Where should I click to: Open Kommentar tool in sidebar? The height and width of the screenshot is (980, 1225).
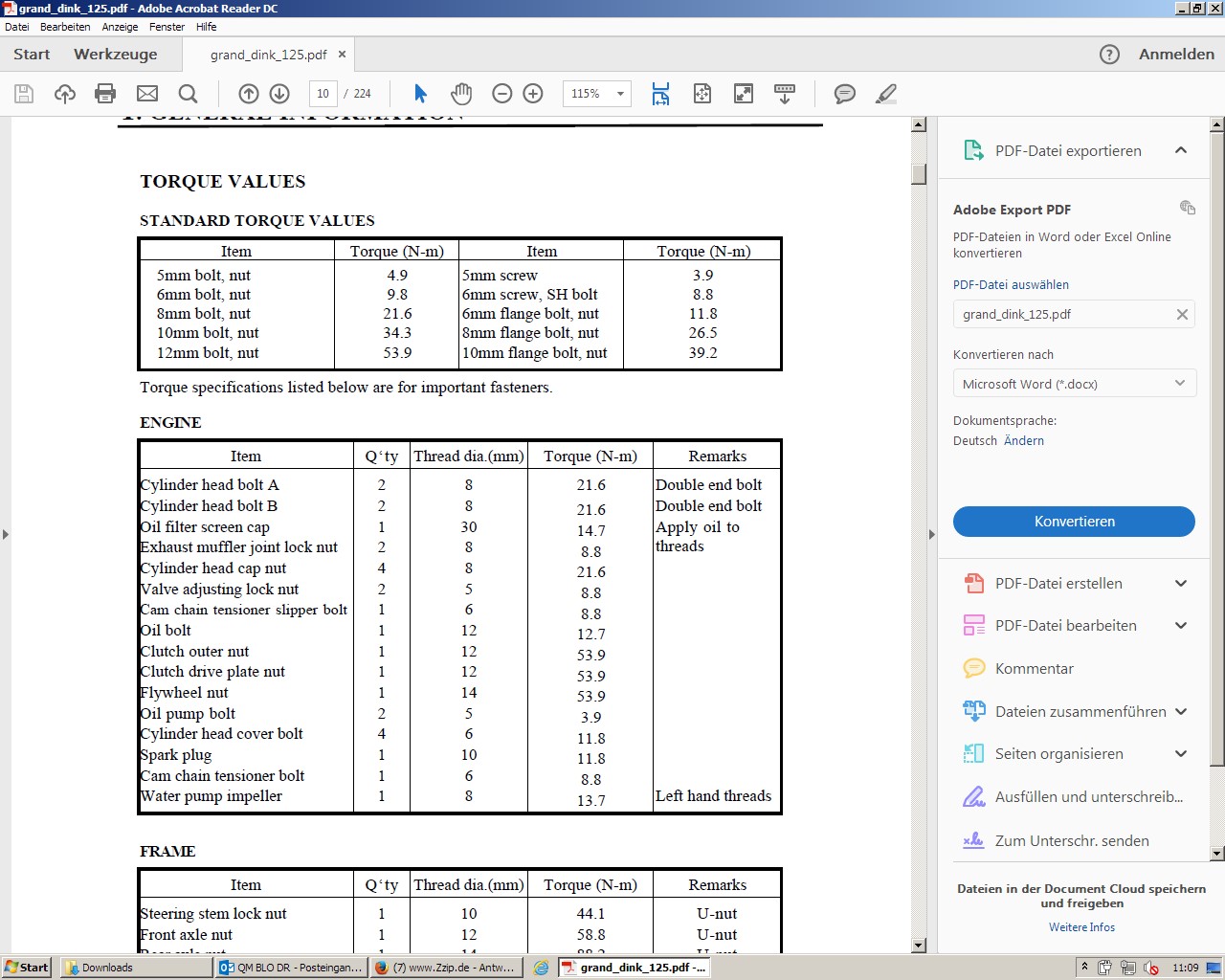[1034, 669]
